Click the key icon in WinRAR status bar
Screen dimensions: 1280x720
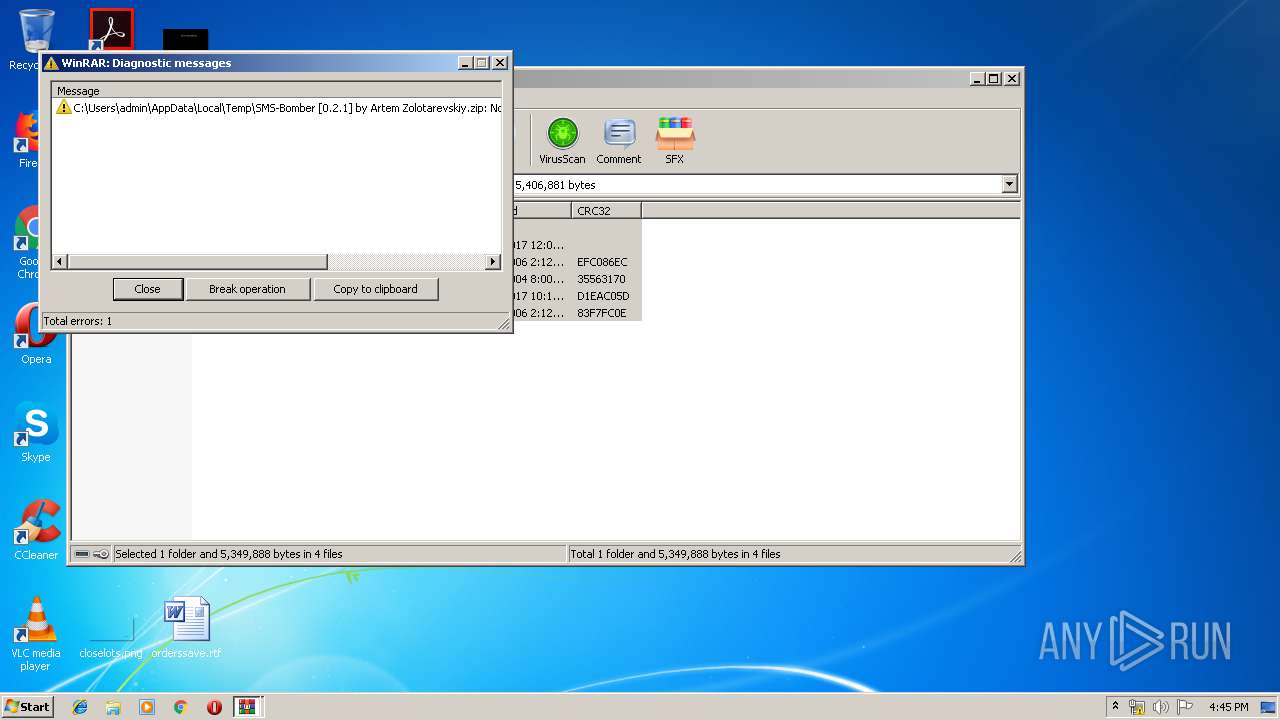[101, 554]
